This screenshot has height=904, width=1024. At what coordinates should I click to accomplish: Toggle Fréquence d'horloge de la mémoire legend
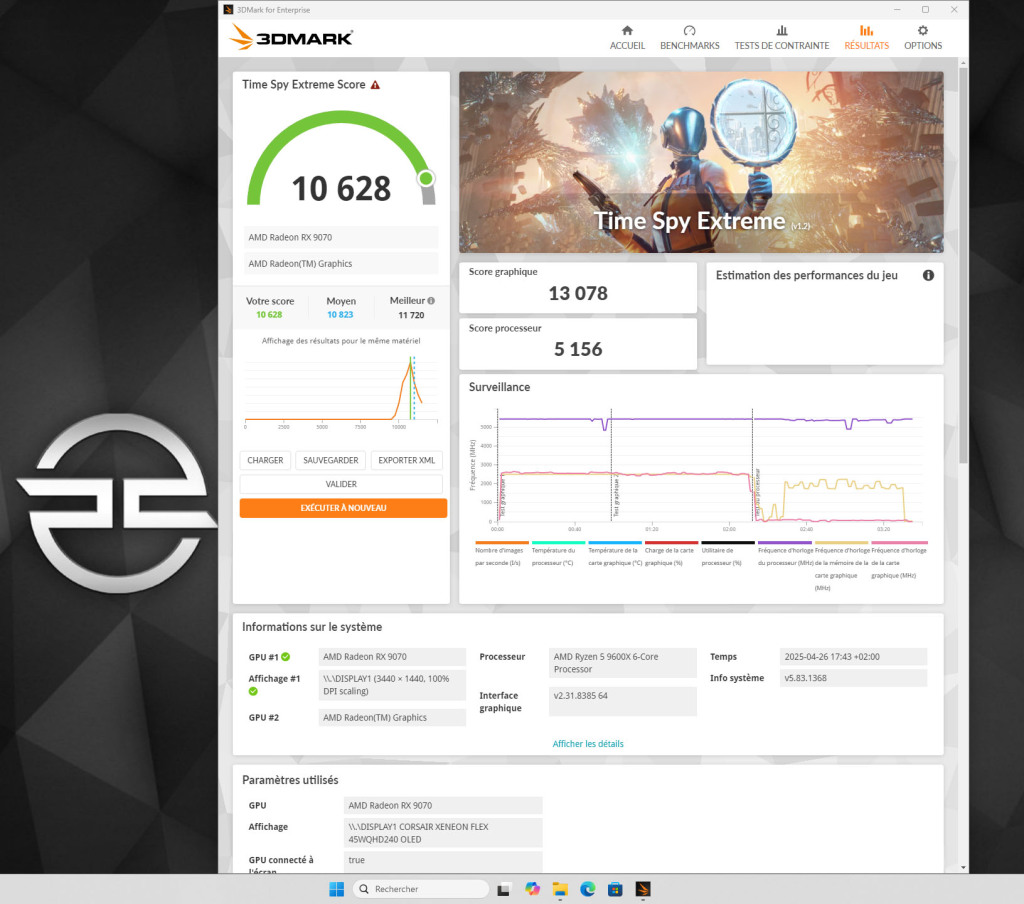[x=841, y=566]
